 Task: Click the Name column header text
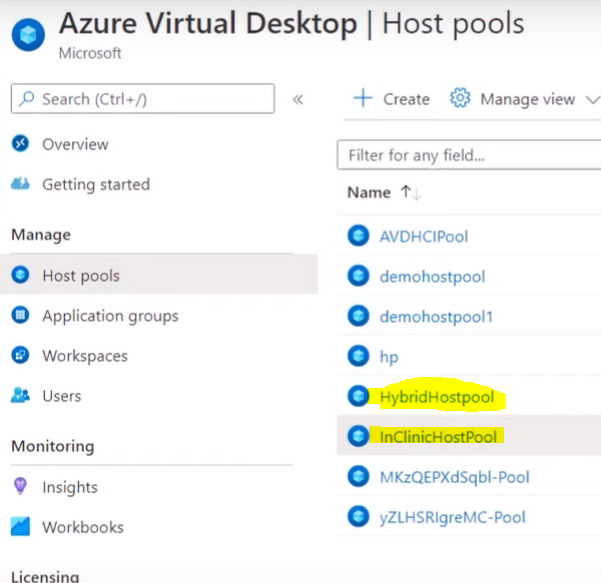coord(369,192)
